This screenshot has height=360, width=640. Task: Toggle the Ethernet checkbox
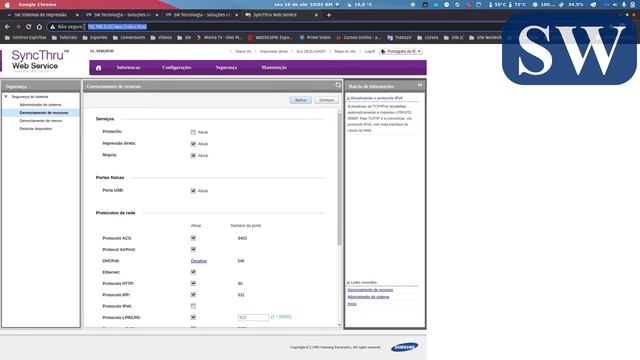[193, 272]
